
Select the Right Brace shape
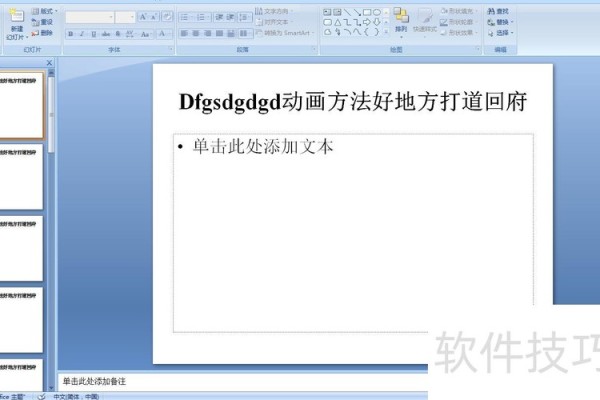coord(377,32)
